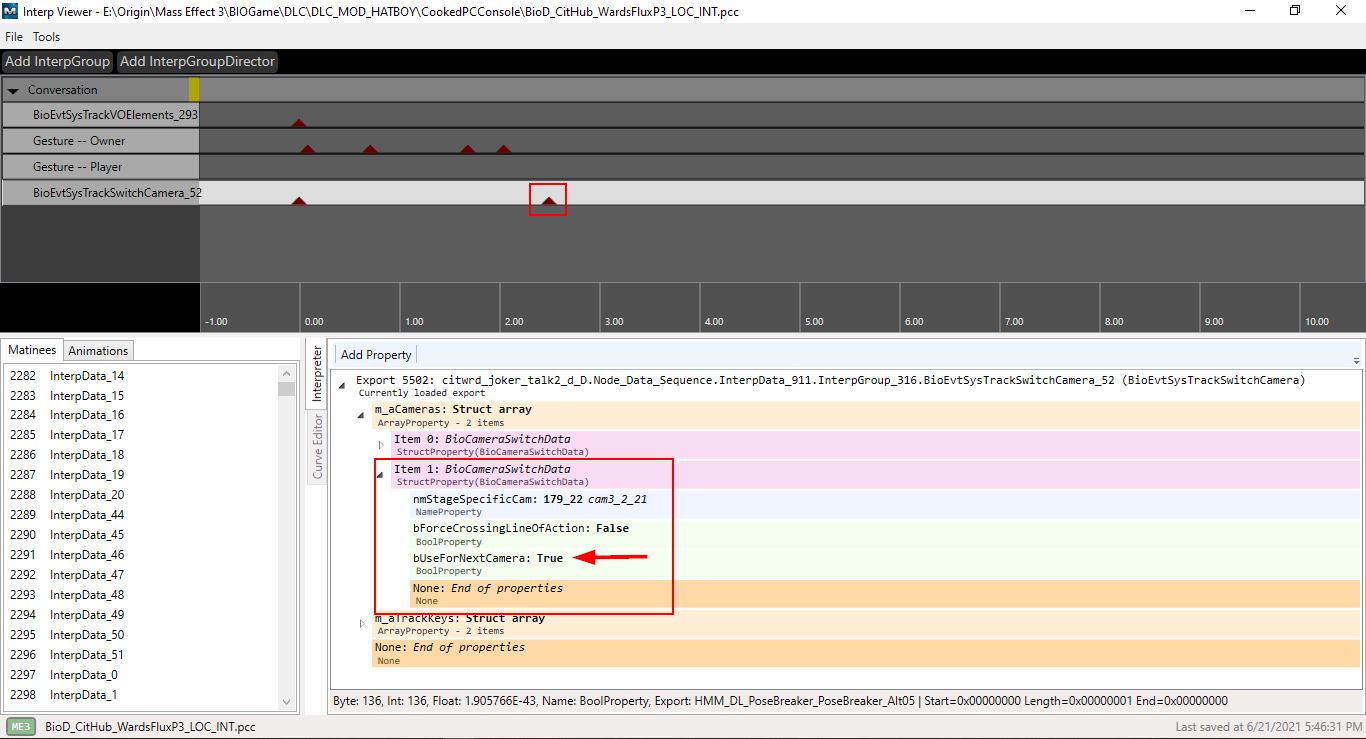
Task: Select the Gesture -- Owner keyframe near 1.55
Action: pyautogui.click(x=467, y=149)
